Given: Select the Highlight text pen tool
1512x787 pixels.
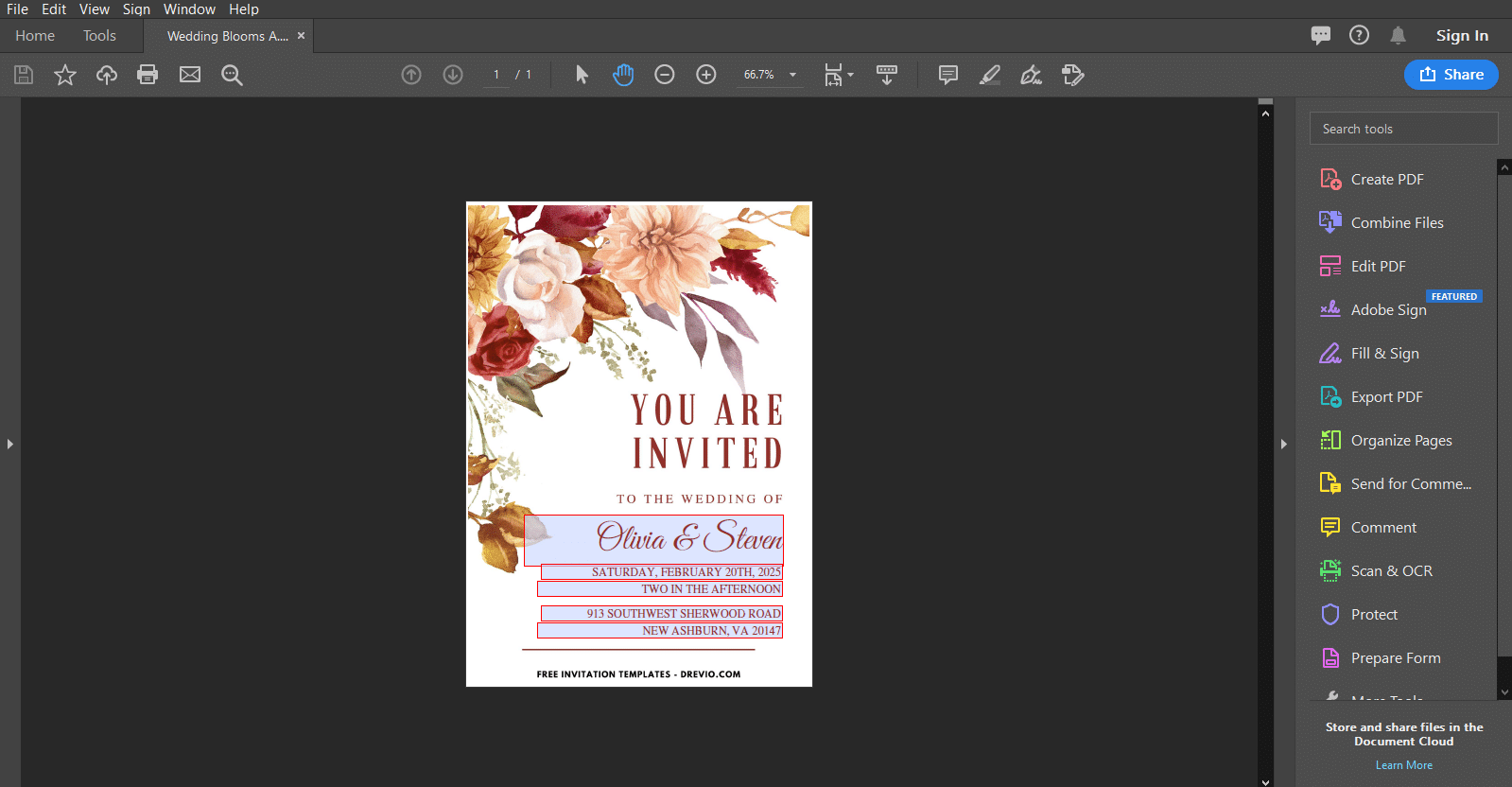Looking at the screenshot, I should coord(990,75).
